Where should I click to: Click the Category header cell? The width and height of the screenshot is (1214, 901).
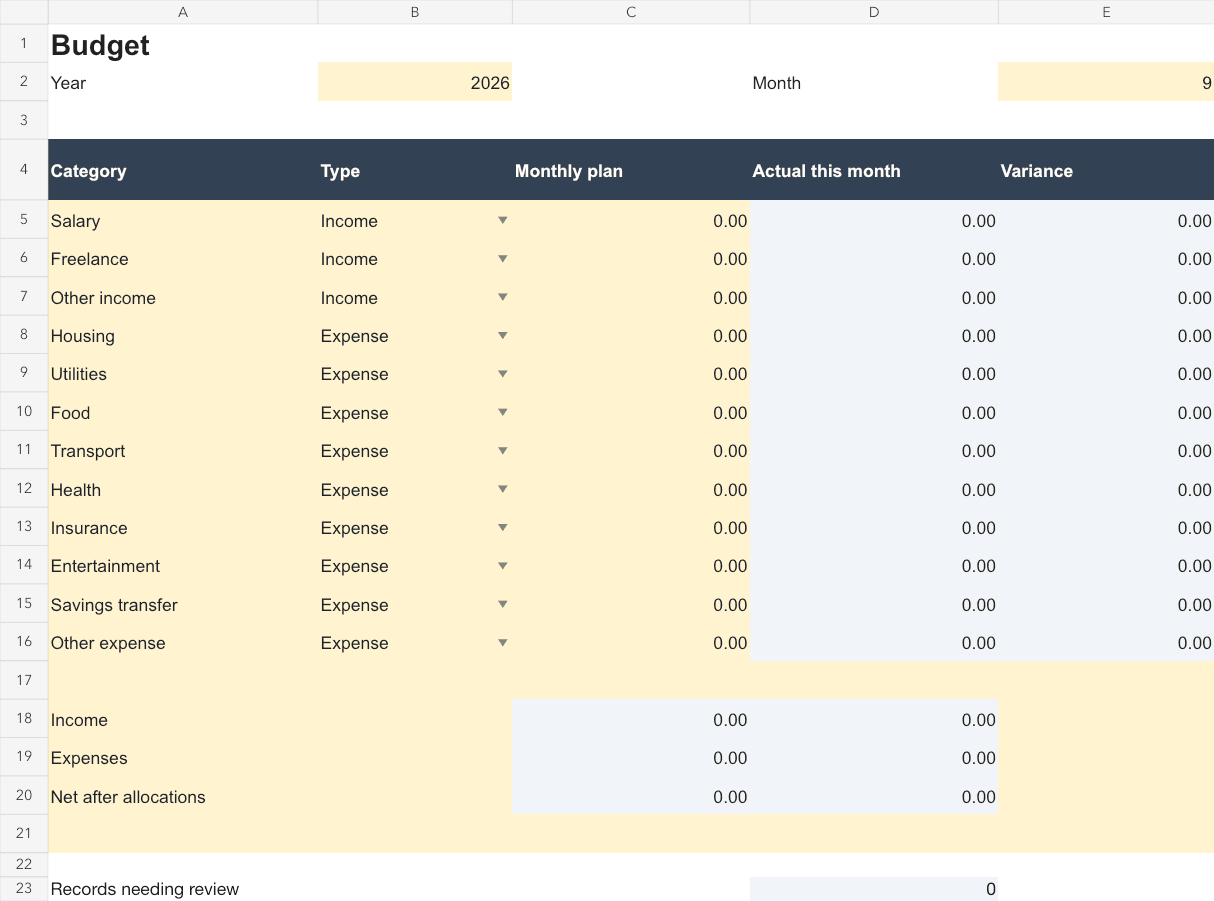tap(183, 170)
